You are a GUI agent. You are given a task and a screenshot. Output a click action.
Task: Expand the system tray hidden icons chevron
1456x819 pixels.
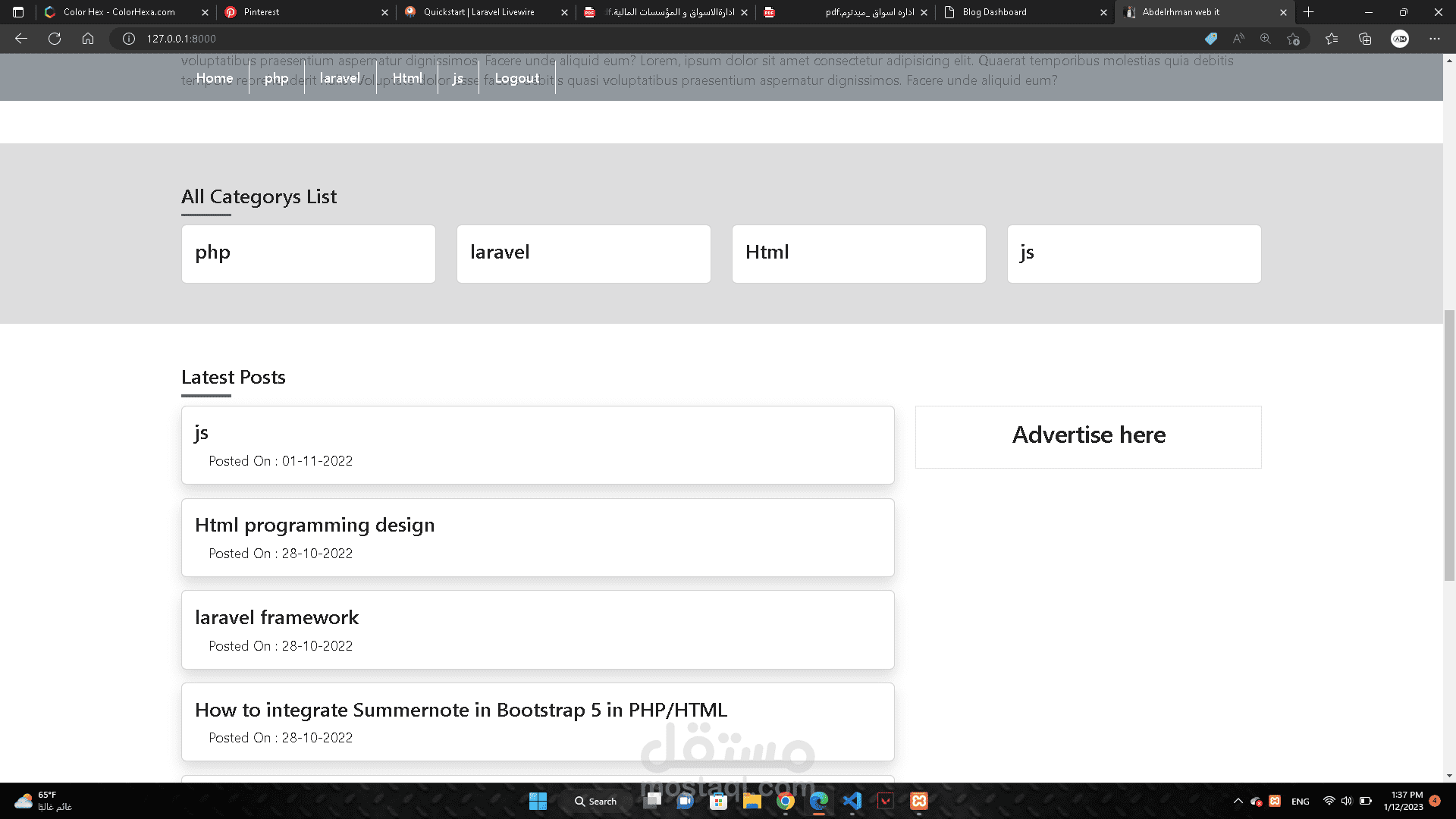point(1238,801)
